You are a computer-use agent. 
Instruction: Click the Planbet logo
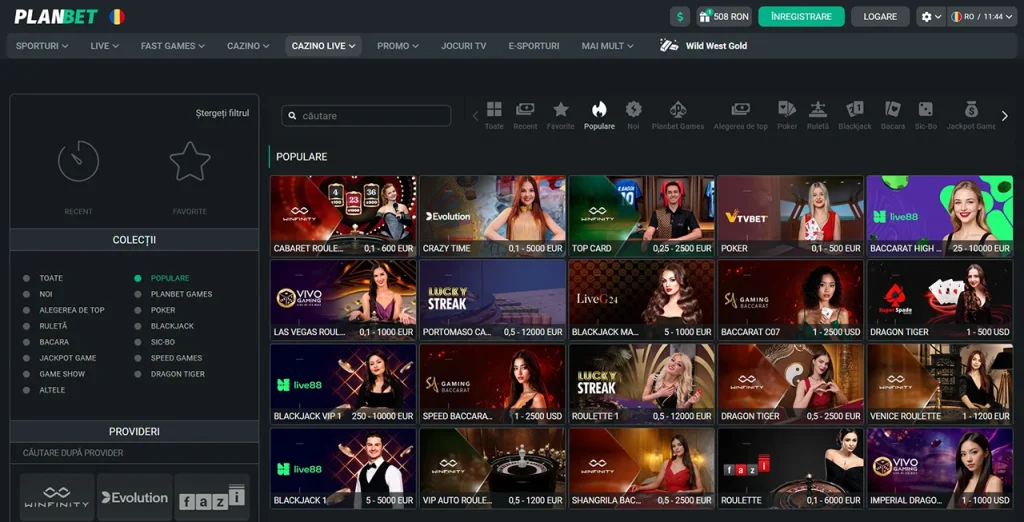click(56, 16)
